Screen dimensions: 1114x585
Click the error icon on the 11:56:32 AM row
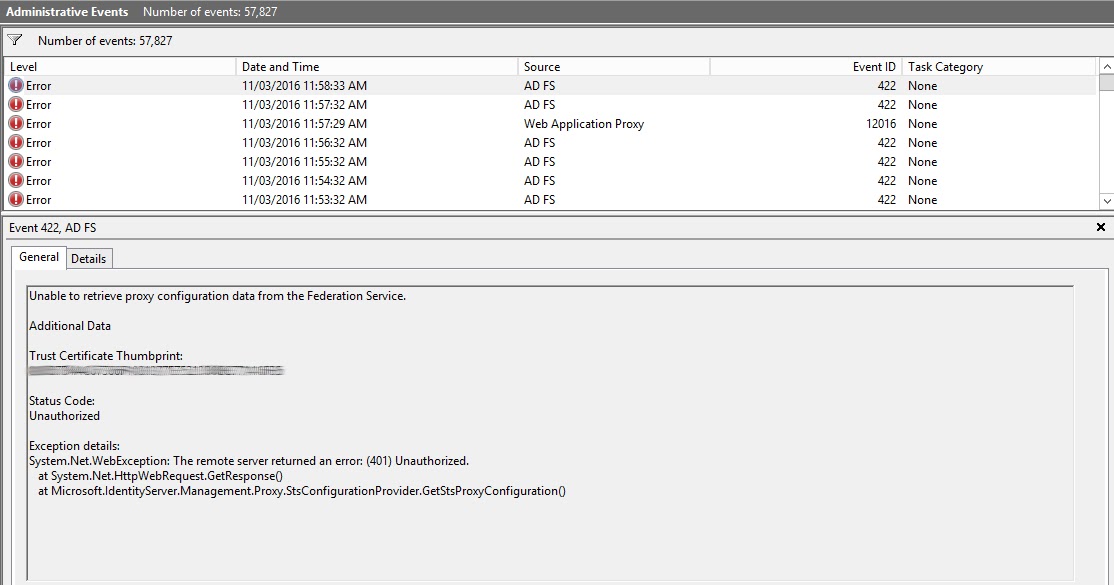(13, 142)
